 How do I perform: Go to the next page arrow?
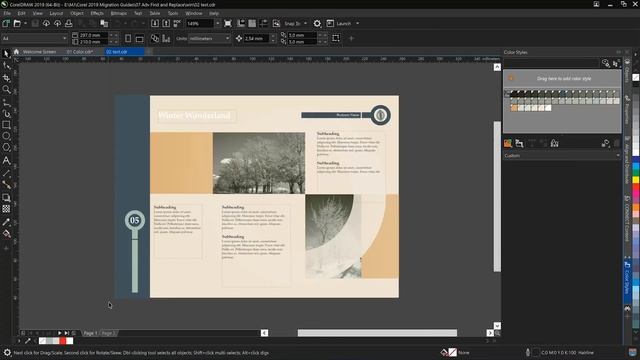click(60, 333)
